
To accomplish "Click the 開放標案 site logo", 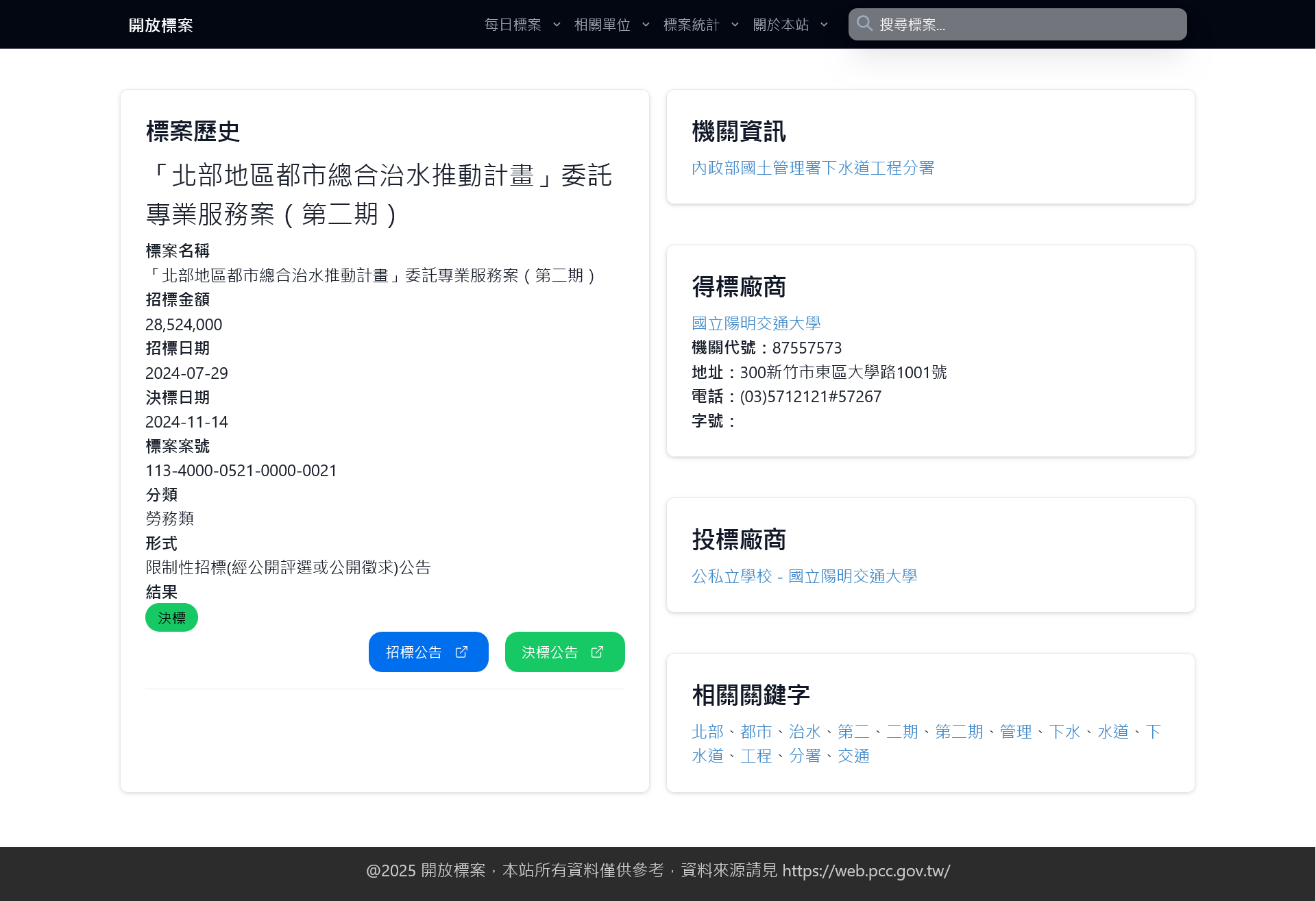I will tap(161, 25).
